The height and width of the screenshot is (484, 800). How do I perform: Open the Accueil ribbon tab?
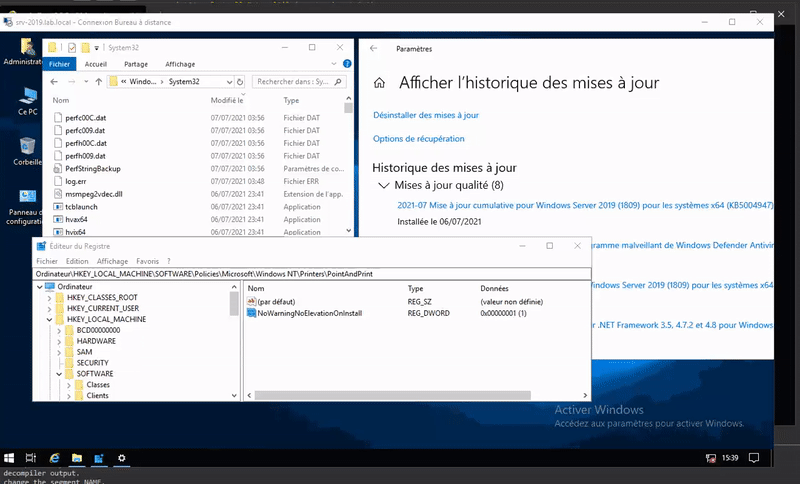pyautogui.click(x=96, y=64)
